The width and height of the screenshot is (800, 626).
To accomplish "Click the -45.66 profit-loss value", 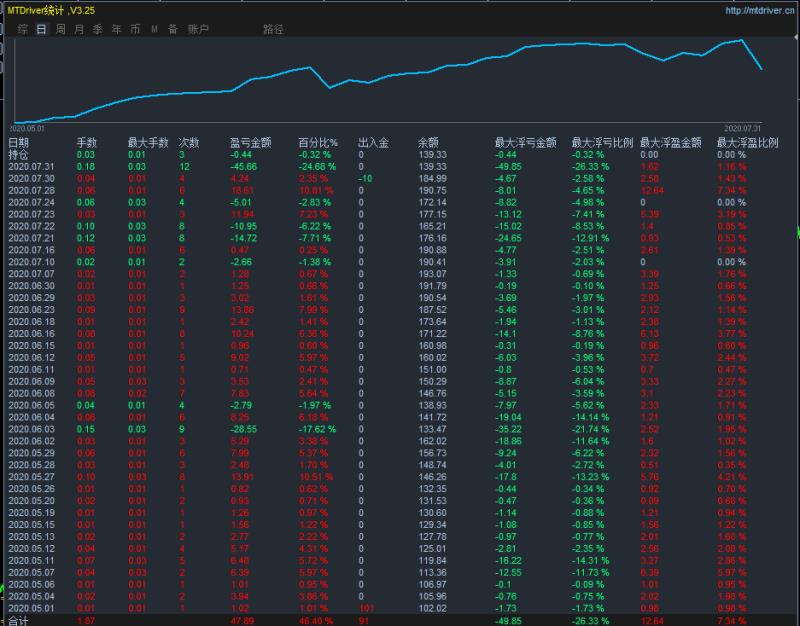I will tap(243, 166).
